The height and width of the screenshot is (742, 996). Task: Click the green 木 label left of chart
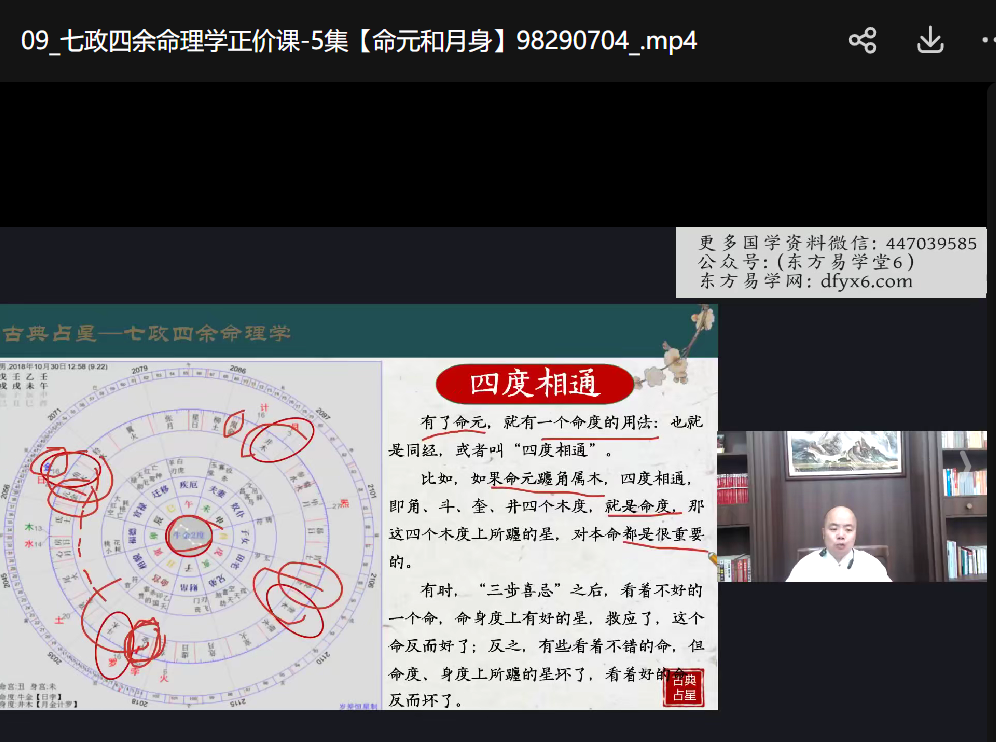coord(28,526)
